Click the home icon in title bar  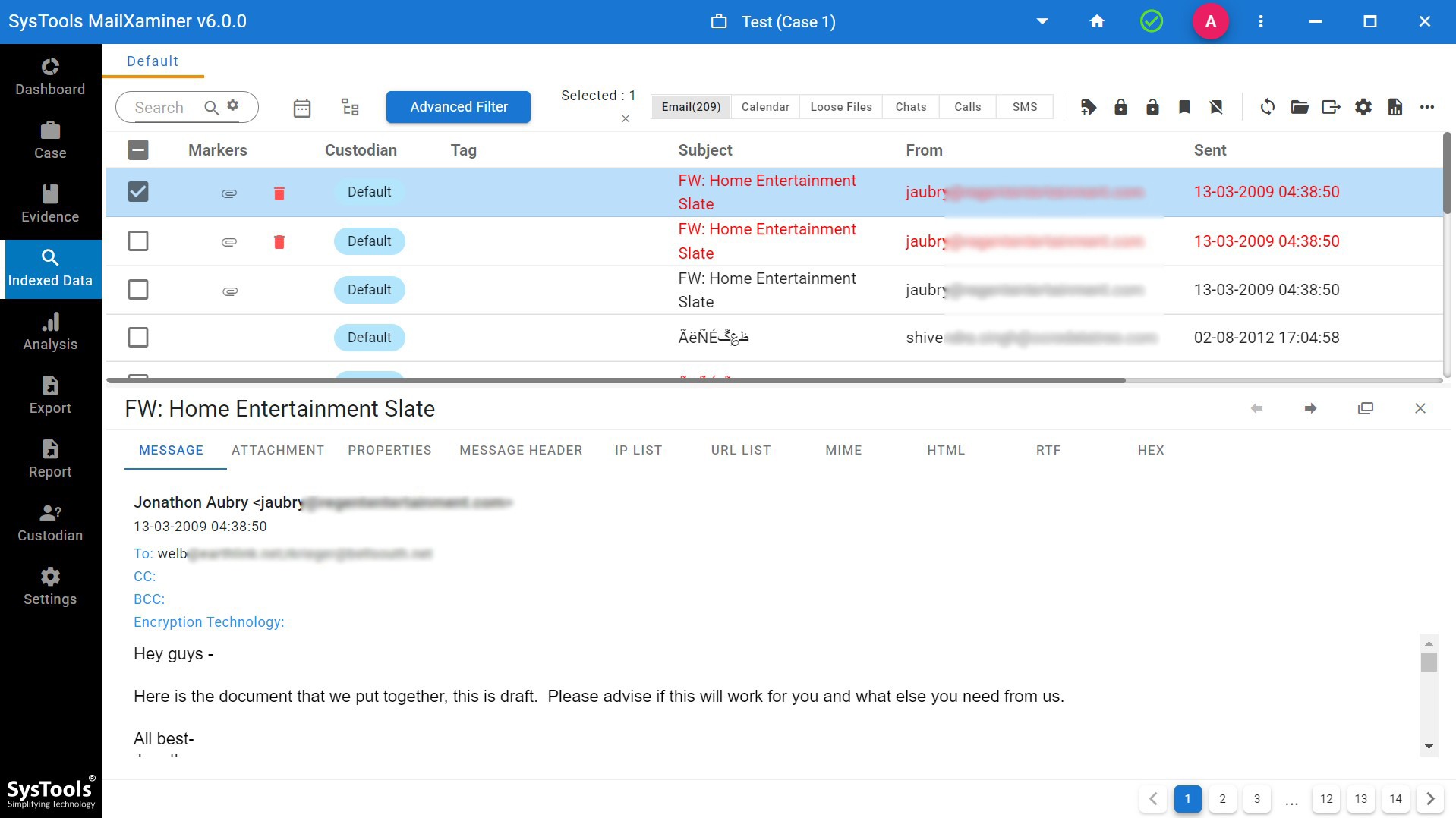click(1097, 21)
